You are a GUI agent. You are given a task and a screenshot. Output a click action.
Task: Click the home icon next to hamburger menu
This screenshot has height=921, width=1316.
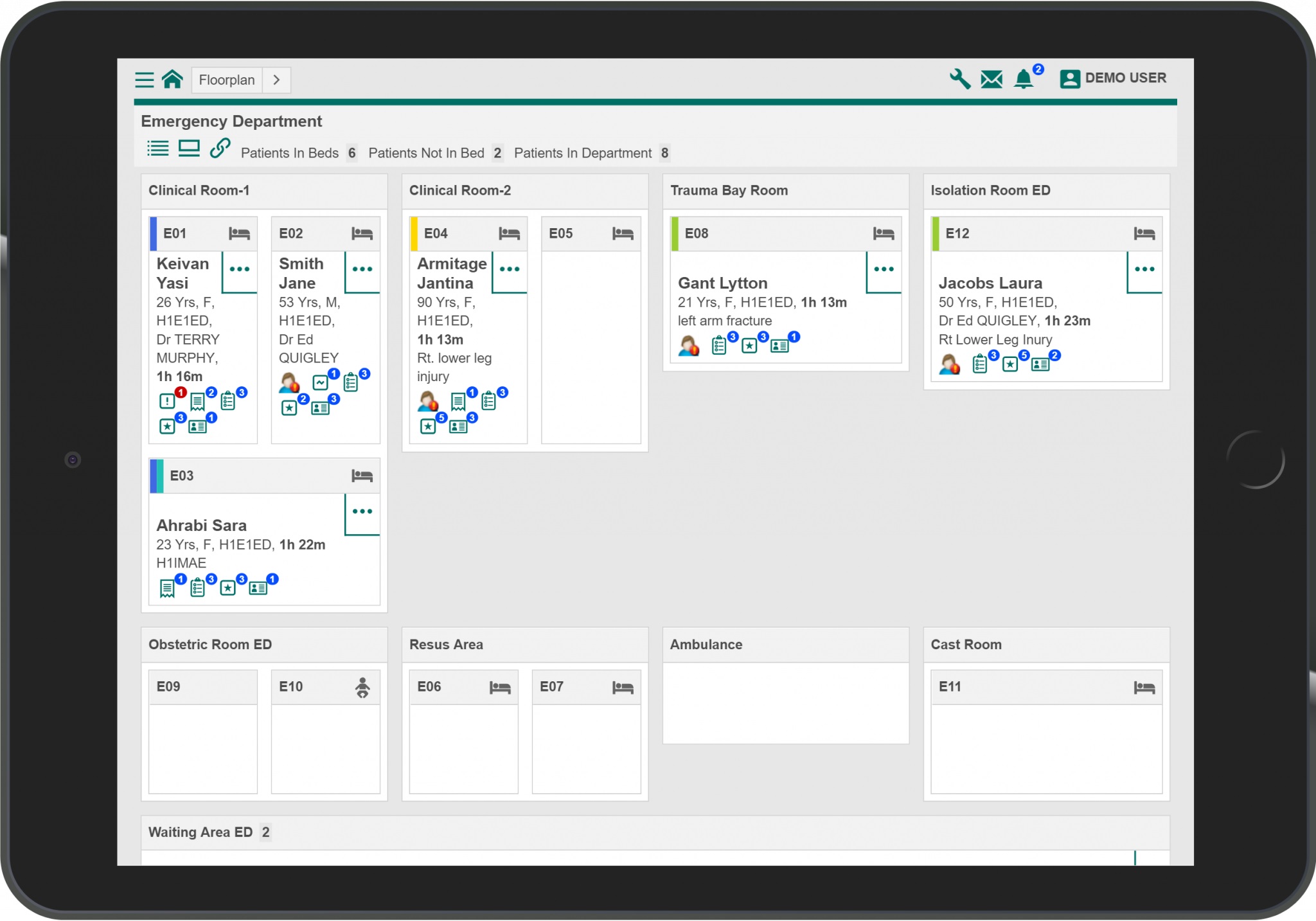tap(172, 79)
